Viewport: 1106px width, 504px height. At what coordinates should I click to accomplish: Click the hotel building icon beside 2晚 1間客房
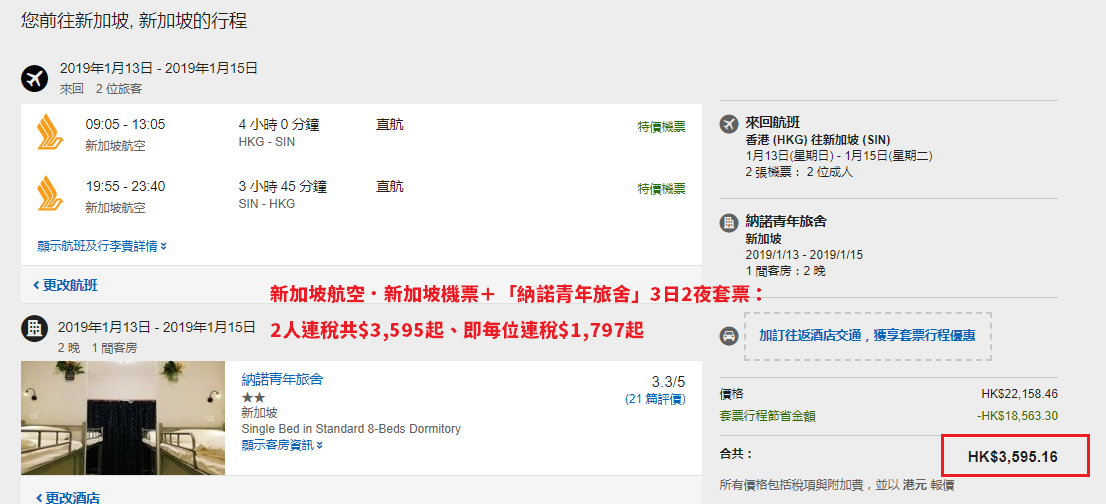pos(34,328)
